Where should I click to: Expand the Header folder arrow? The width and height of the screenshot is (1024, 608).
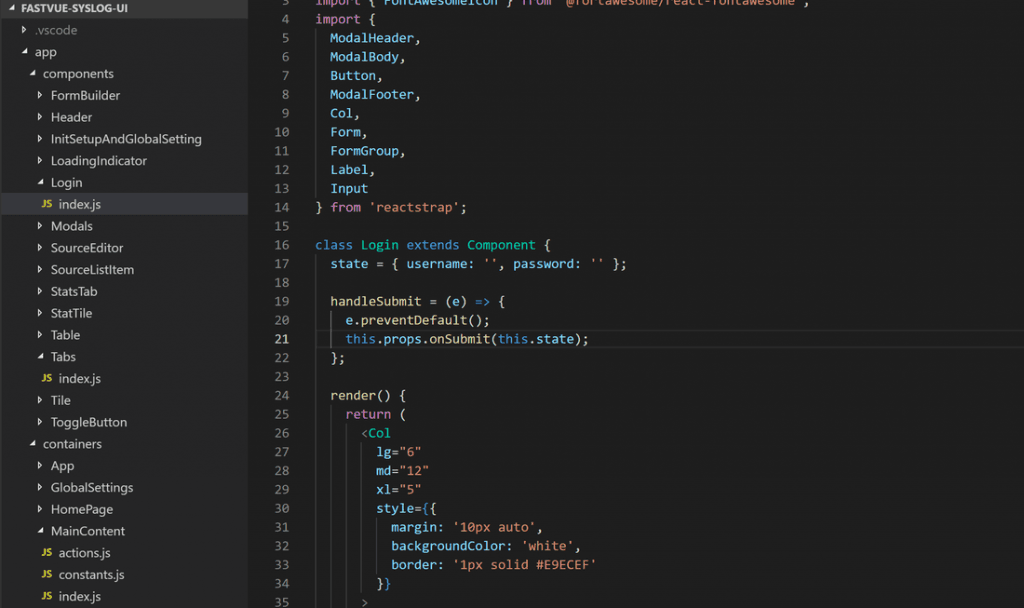tap(40, 117)
